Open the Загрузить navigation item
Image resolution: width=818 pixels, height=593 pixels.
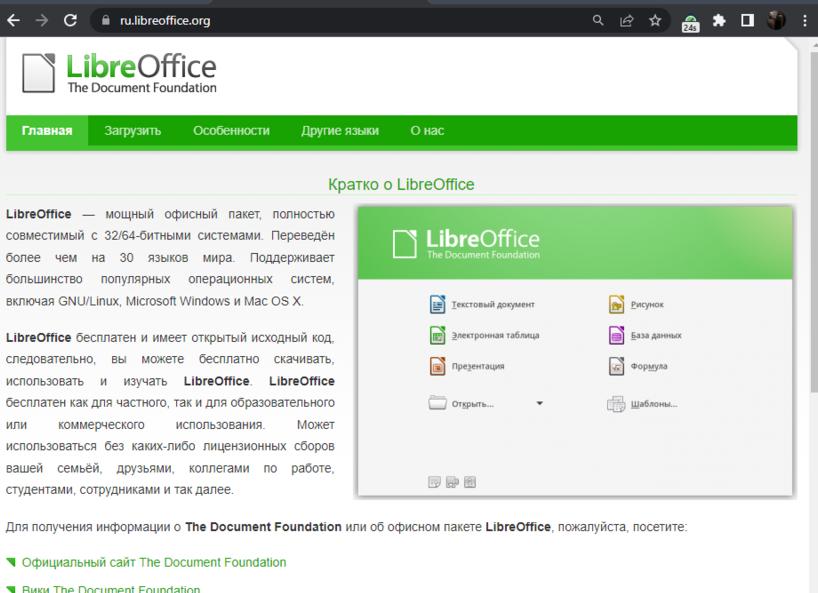[x=133, y=130]
